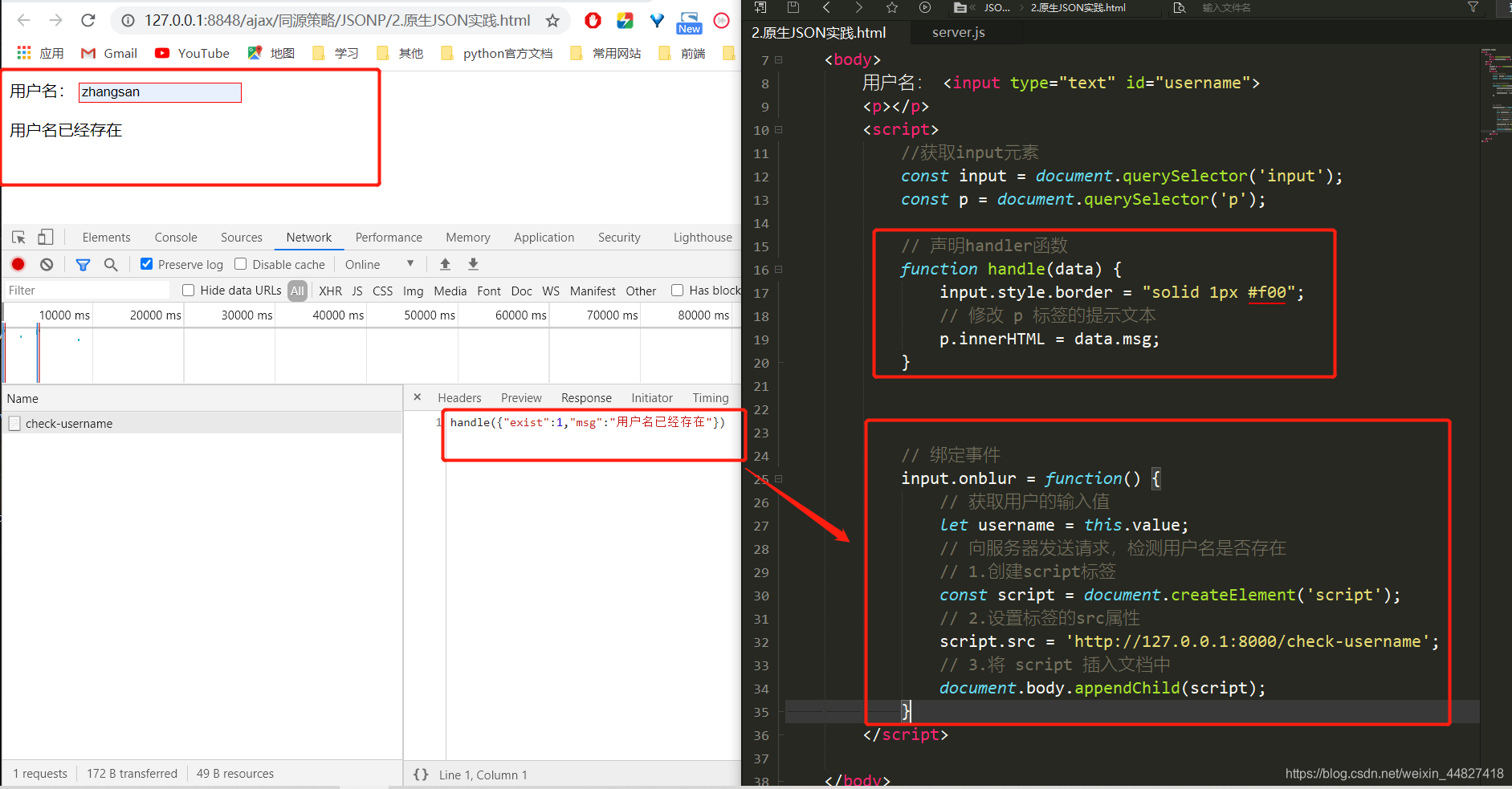Switch to the Console tab
Image resolution: width=1512 pixels, height=789 pixels.
coord(176,238)
